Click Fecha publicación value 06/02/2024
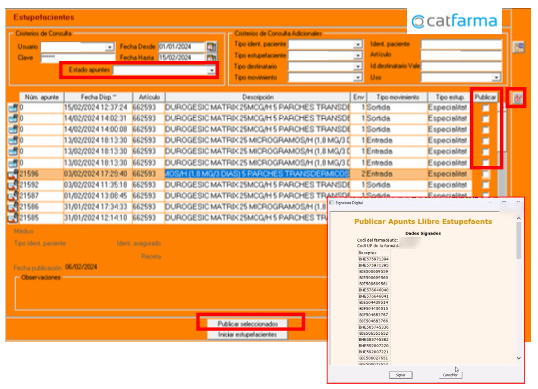The width and height of the screenshot is (538, 389). [81, 267]
